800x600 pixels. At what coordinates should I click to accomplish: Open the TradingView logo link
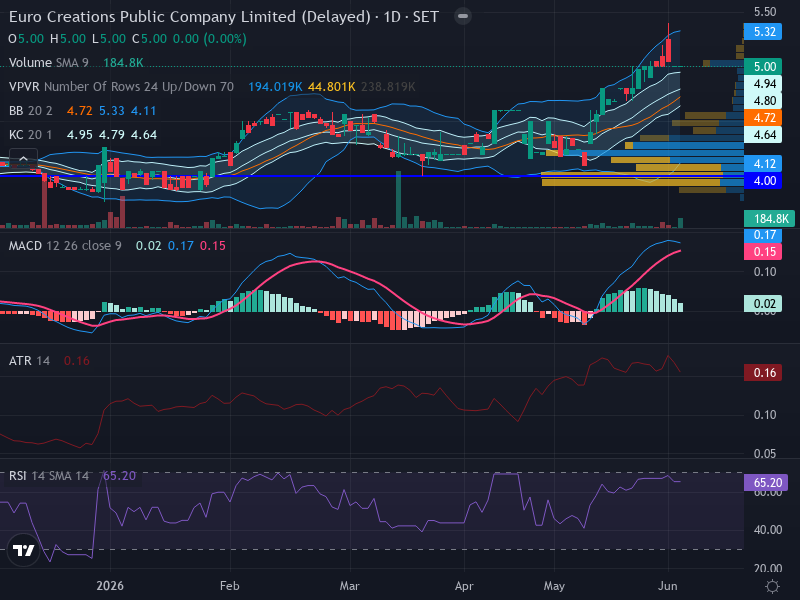(x=23, y=550)
